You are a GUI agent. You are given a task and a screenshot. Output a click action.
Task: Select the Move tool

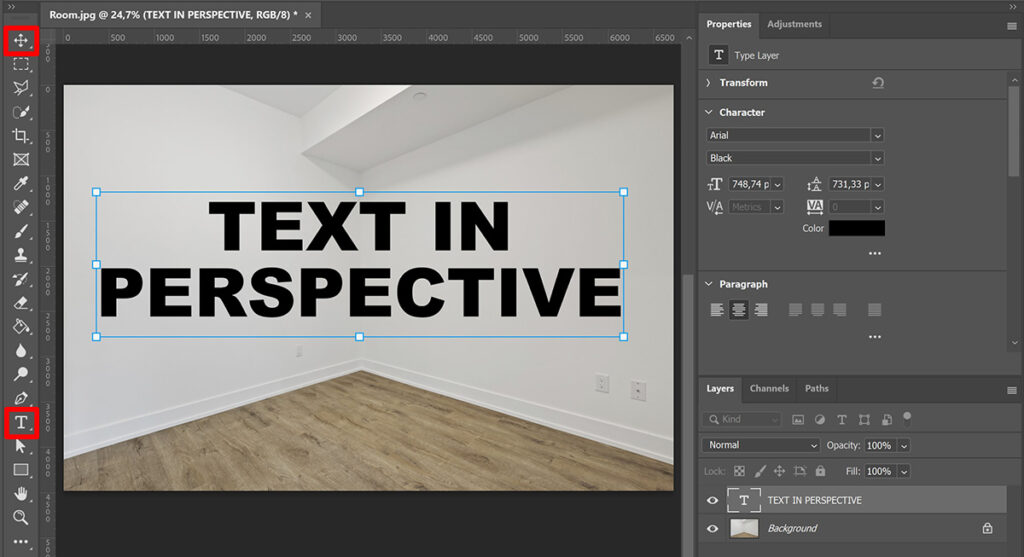pyautogui.click(x=21, y=40)
